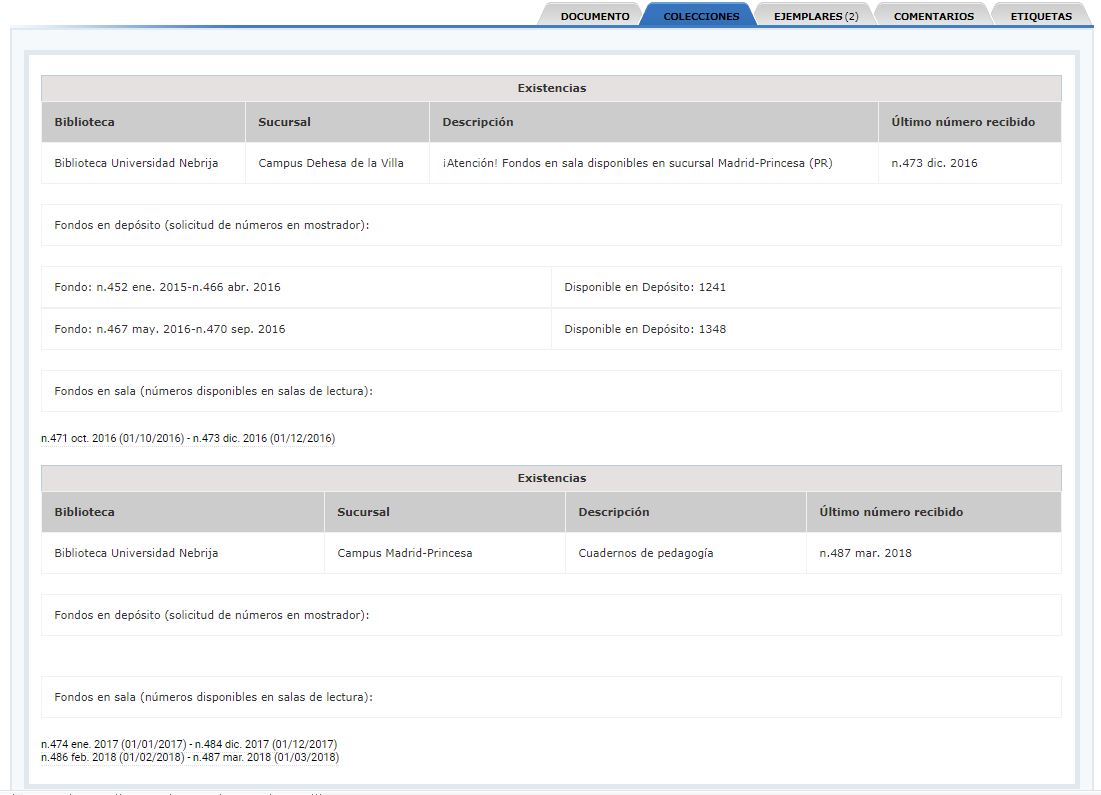Select the Fondo n.467 may. 2016 row
1101x795 pixels.
170,329
